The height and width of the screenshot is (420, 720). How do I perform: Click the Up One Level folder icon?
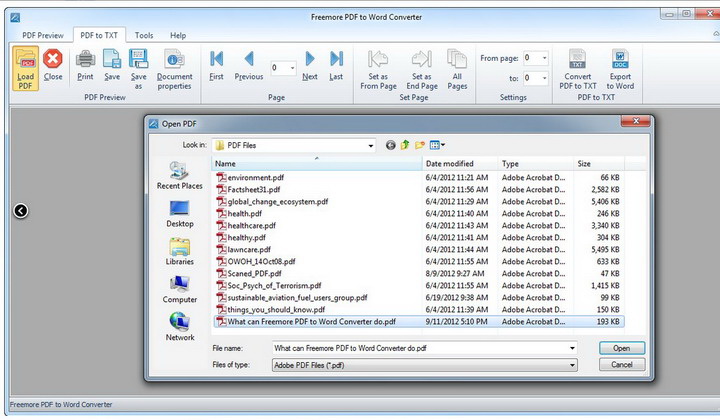tap(405, 146)
